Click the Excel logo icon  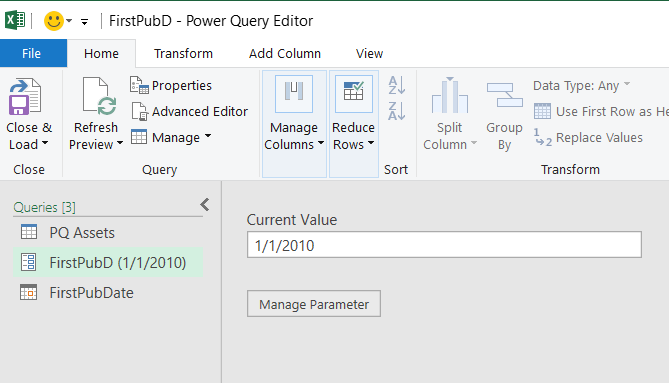coord(15,20)
